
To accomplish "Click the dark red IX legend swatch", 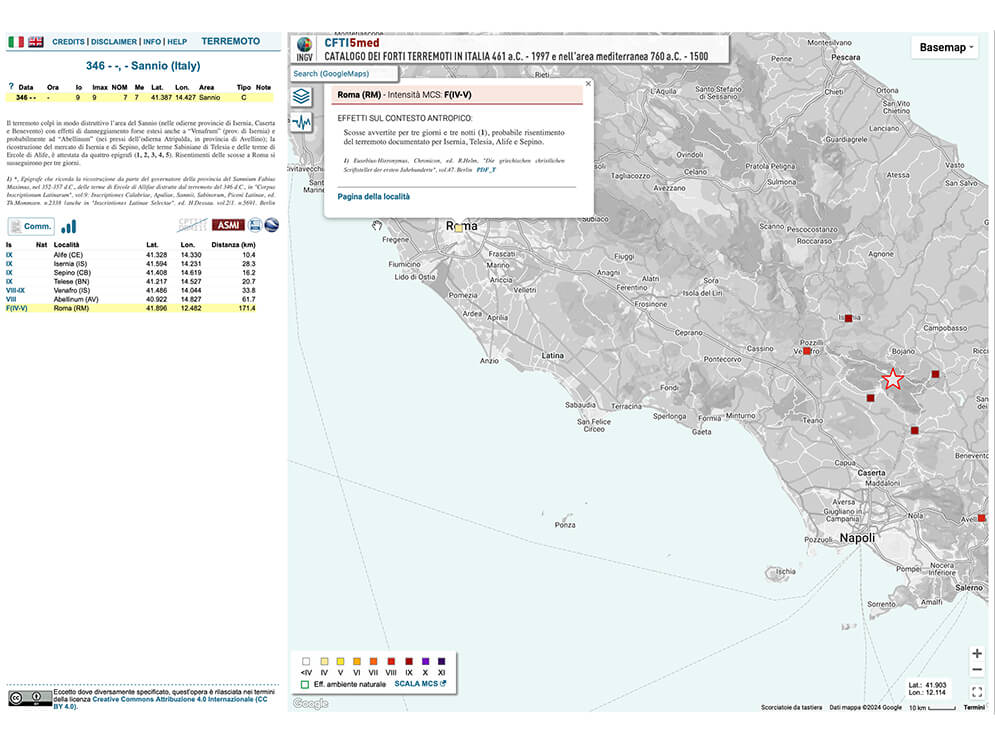I will 409,662.
